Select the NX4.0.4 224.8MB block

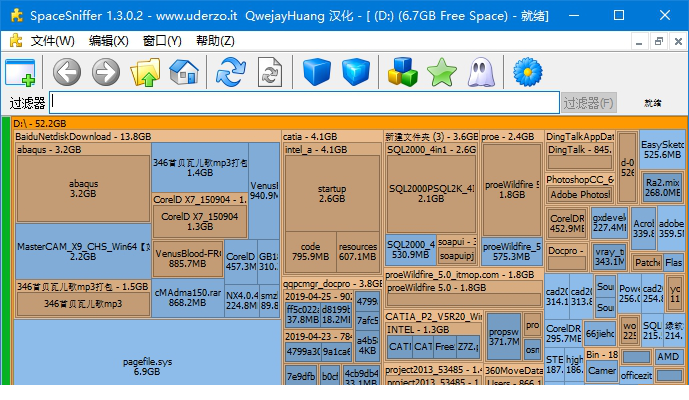(x=241, y=300)
